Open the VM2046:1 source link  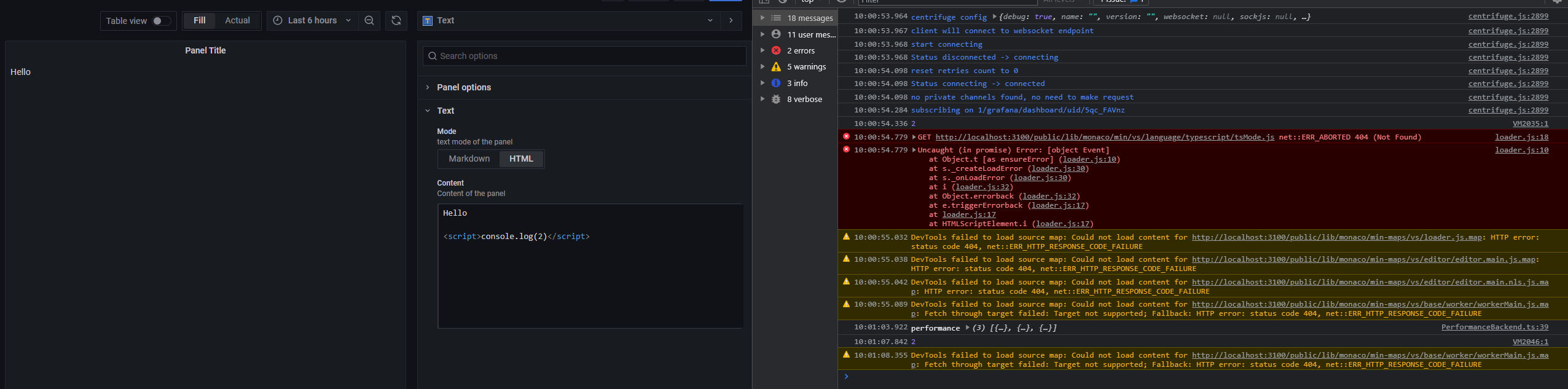(1531, 342)
